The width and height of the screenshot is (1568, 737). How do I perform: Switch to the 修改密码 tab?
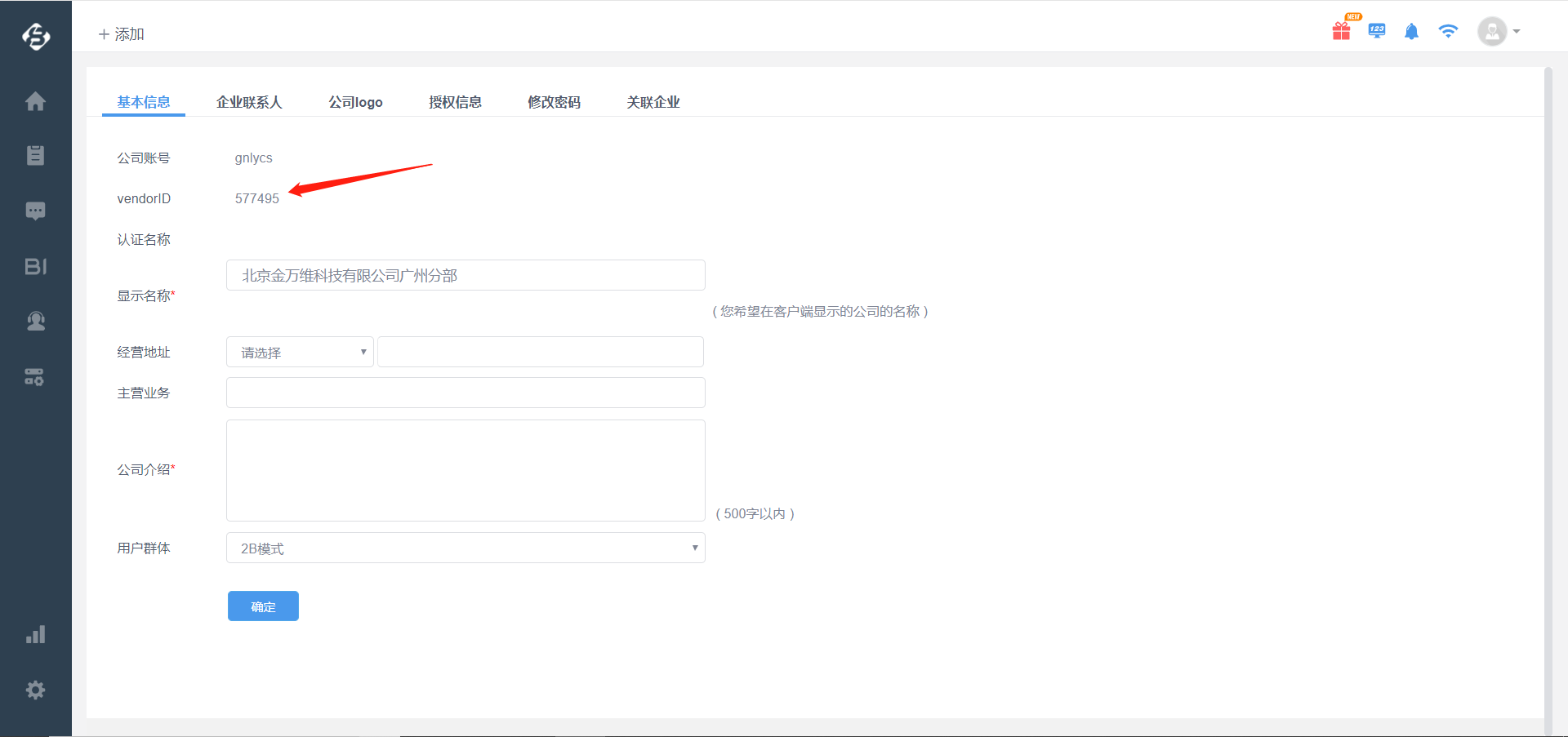[x=554, y=102]
